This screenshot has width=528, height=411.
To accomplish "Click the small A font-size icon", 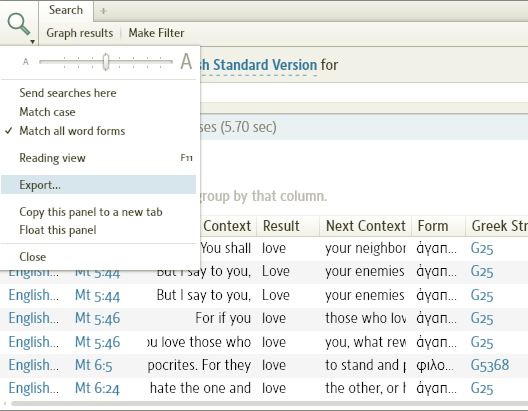I will click(x=26, y=62).
